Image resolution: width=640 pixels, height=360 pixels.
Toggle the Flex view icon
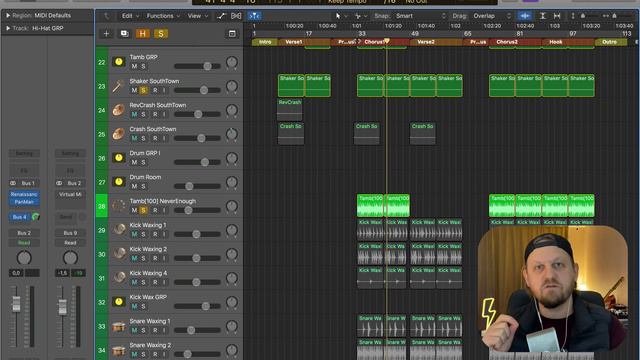[x=236, y=16]
